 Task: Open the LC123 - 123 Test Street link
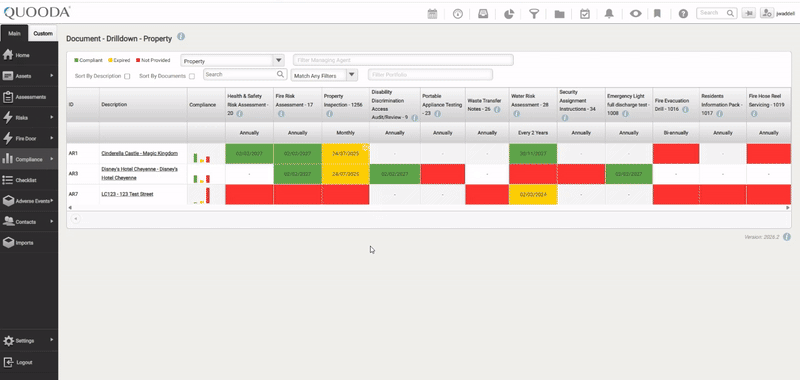127,194
